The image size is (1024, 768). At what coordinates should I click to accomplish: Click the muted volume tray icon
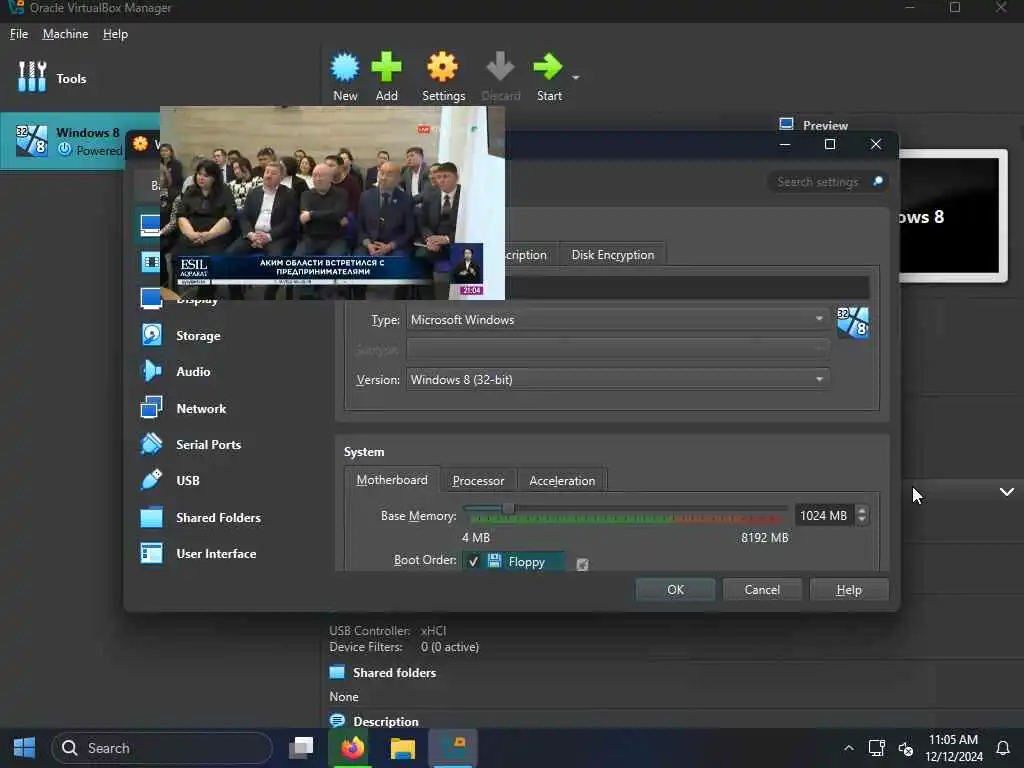click(x=906, y=748)
